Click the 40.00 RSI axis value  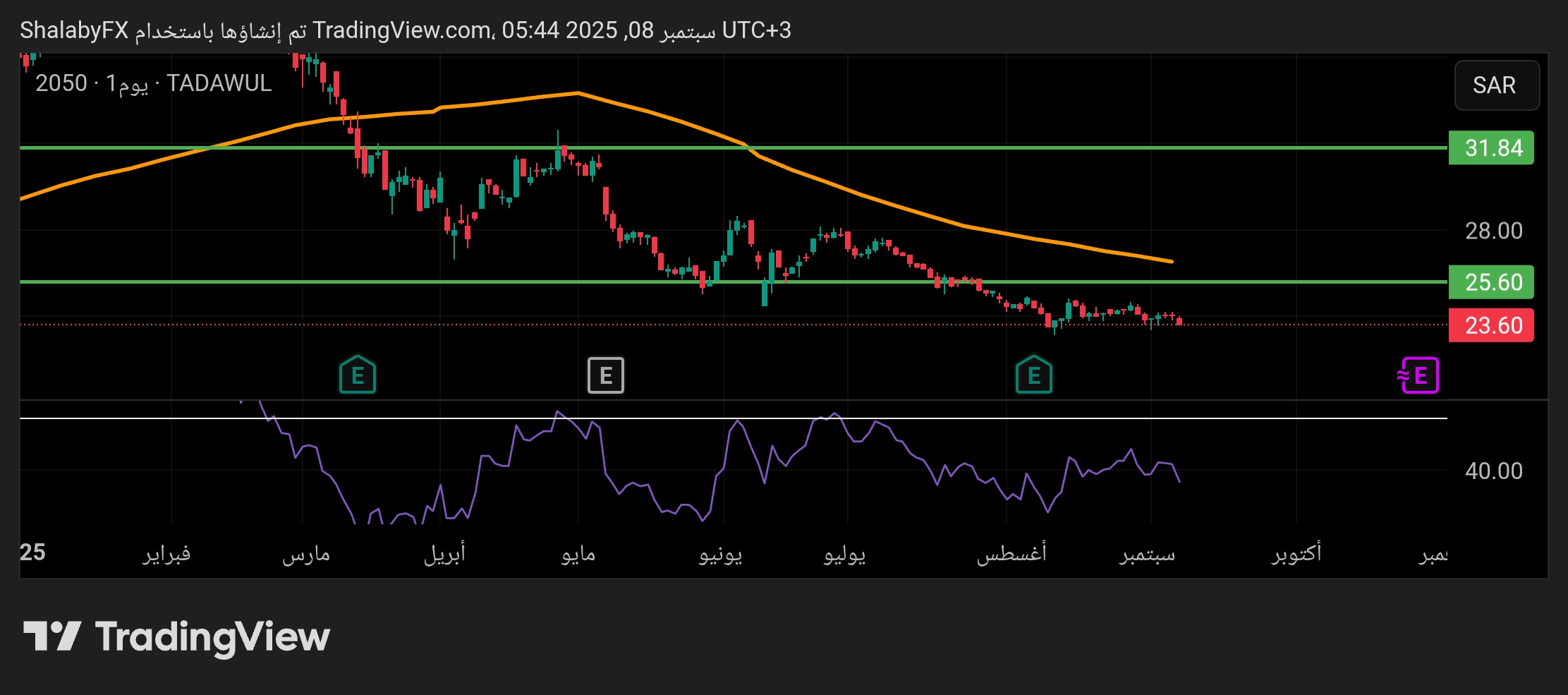tap(1493, 471)
